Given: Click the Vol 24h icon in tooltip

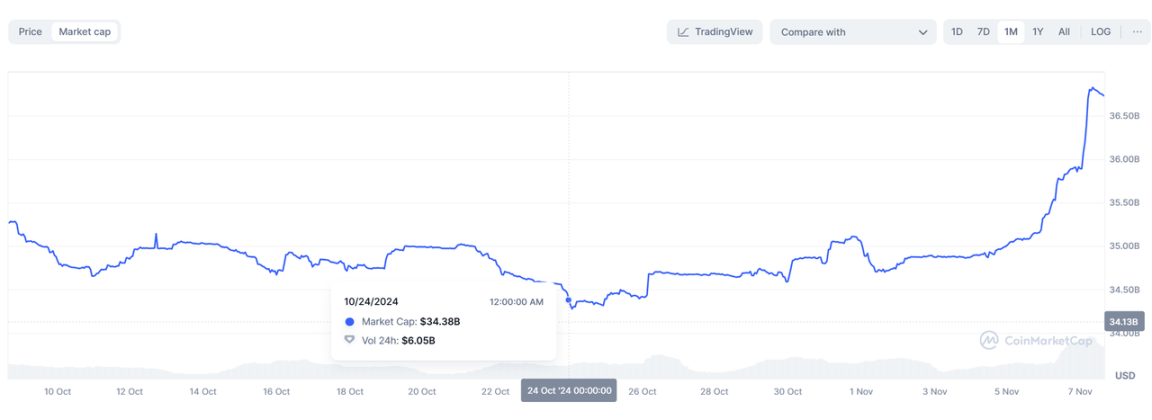Looking at the screenshot, I should tap(349, 340).
